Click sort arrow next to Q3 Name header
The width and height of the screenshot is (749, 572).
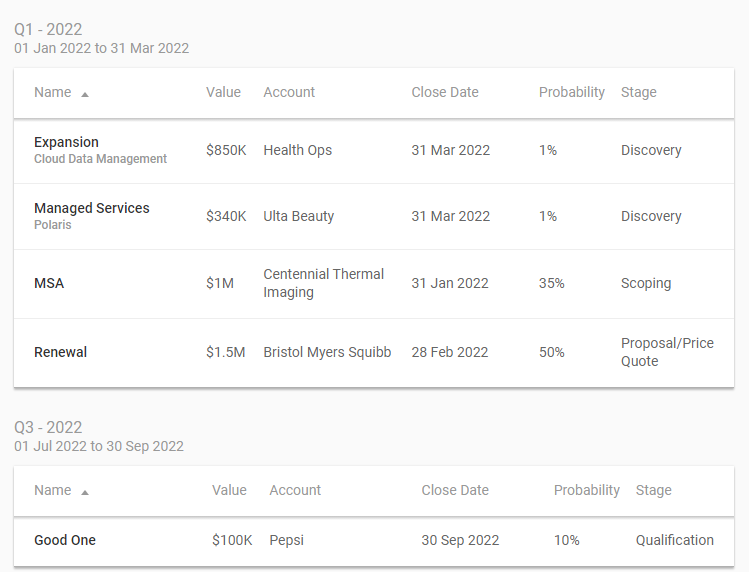click(85, 491)
